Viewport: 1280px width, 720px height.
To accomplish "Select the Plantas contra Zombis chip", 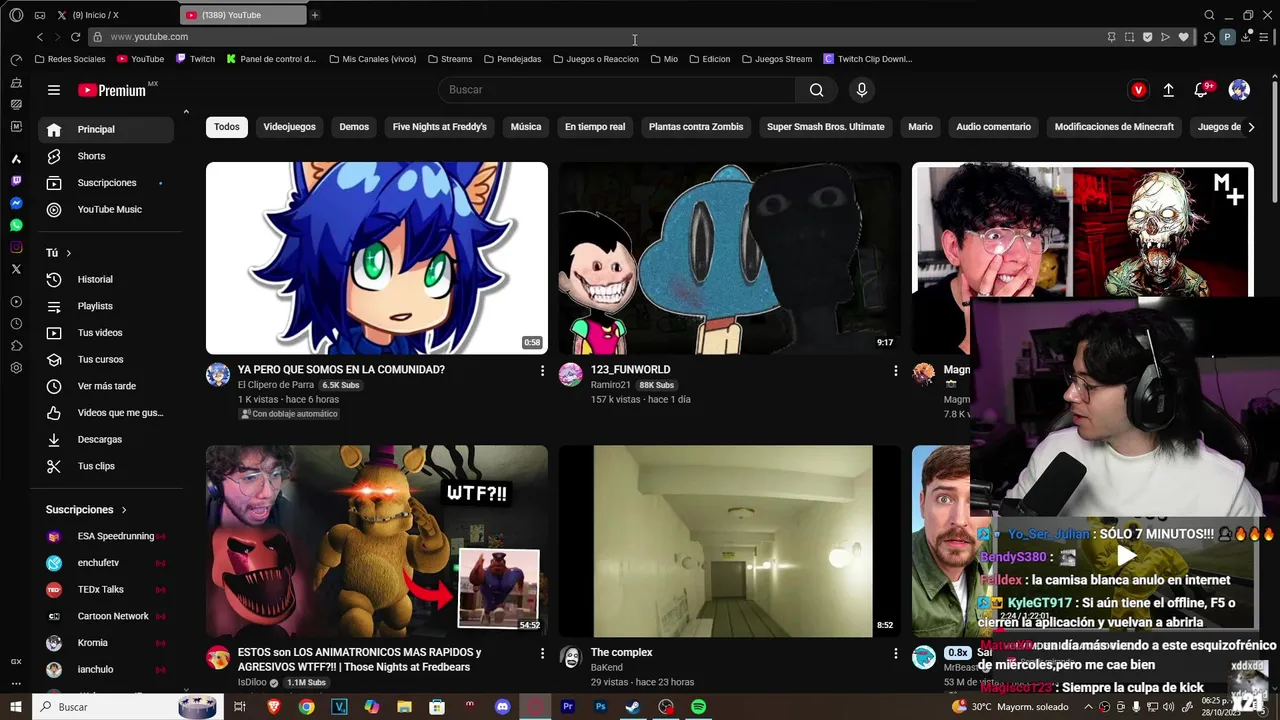I will click(x=696, y=127).
